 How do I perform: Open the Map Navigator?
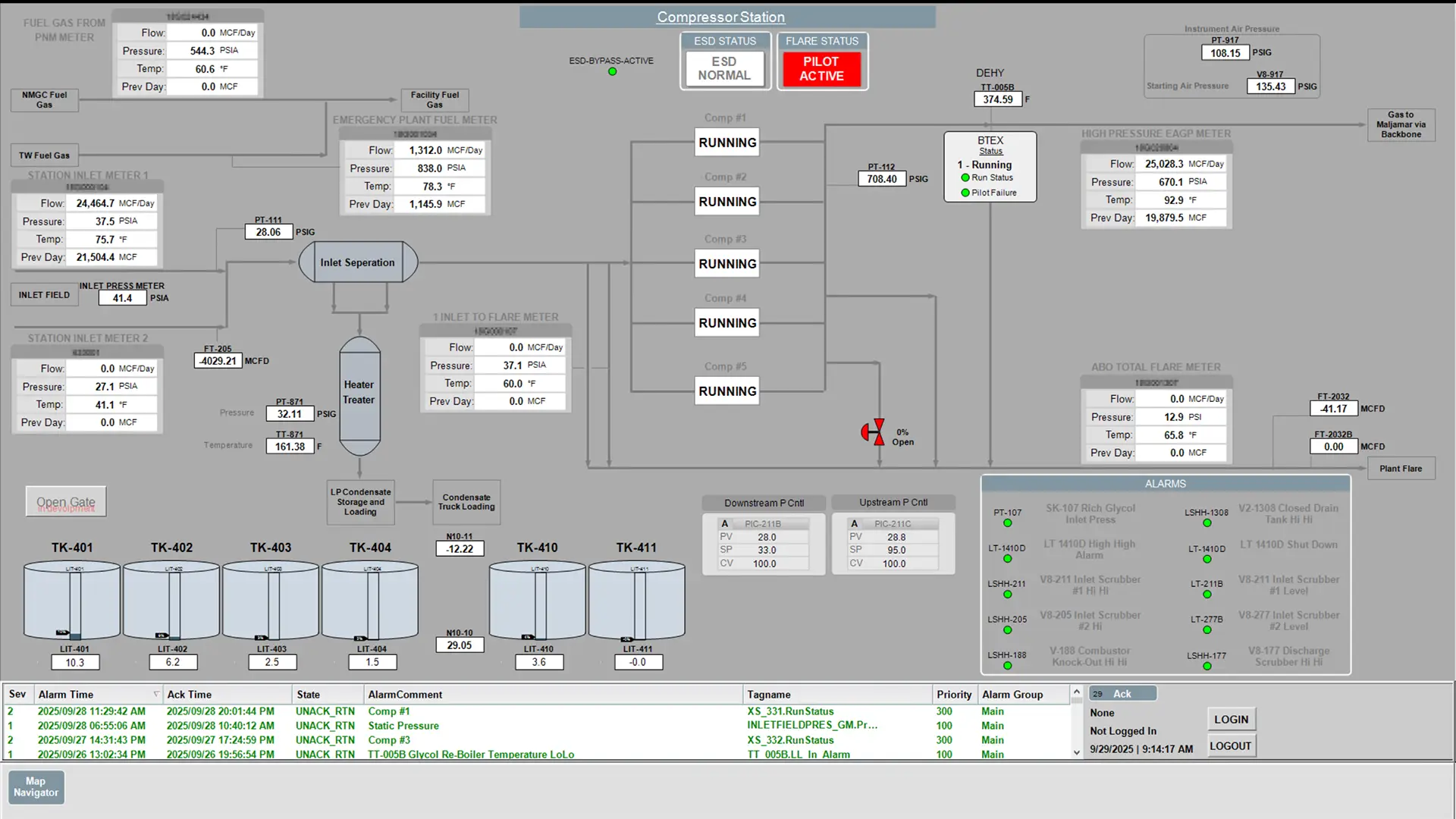point(36,786)
